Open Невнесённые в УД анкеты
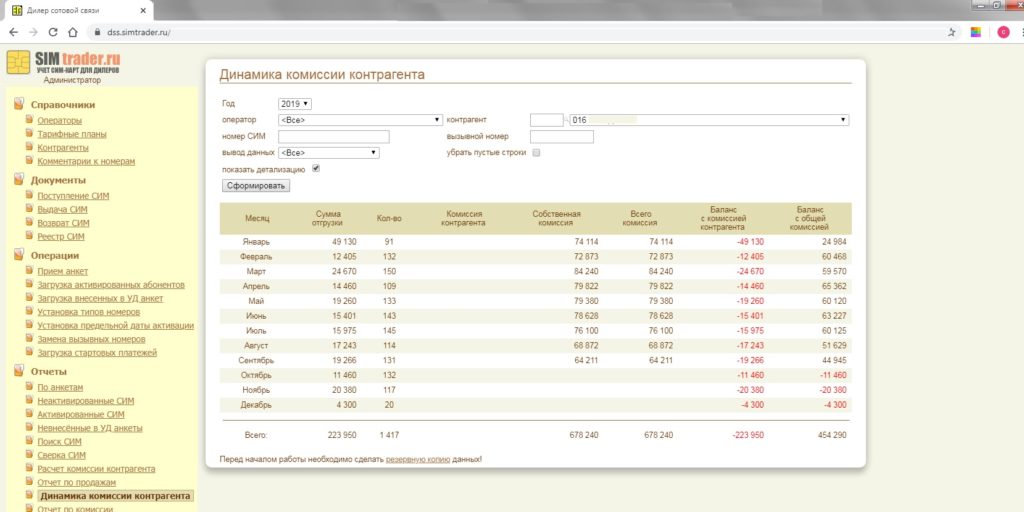The height and width of the screenshot is (512, 1024). [x=89, y=428]
